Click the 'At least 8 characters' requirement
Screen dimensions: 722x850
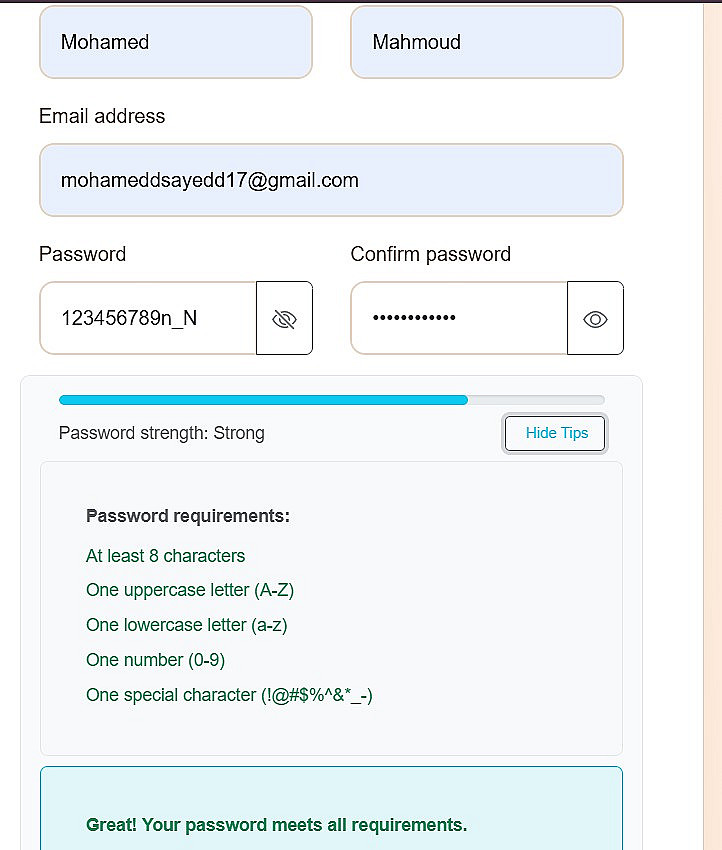tap(165, 556)
